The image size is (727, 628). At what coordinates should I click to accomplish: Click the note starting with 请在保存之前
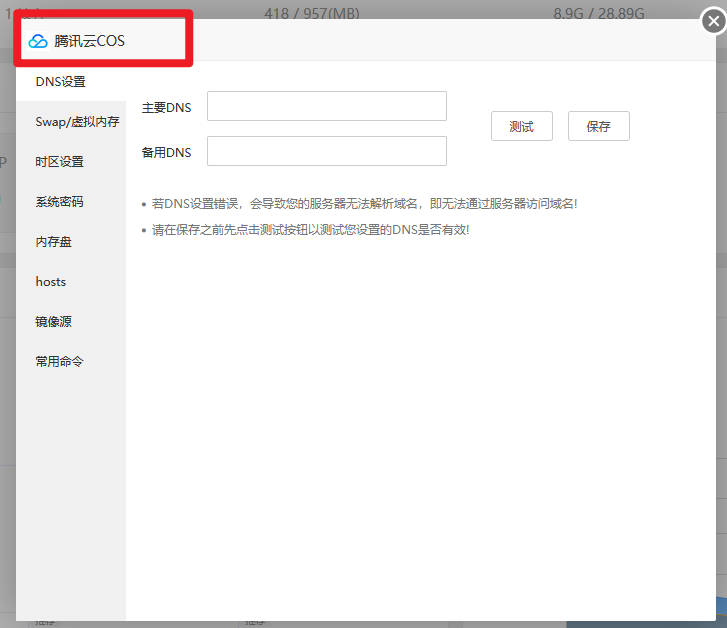(311, 230)
